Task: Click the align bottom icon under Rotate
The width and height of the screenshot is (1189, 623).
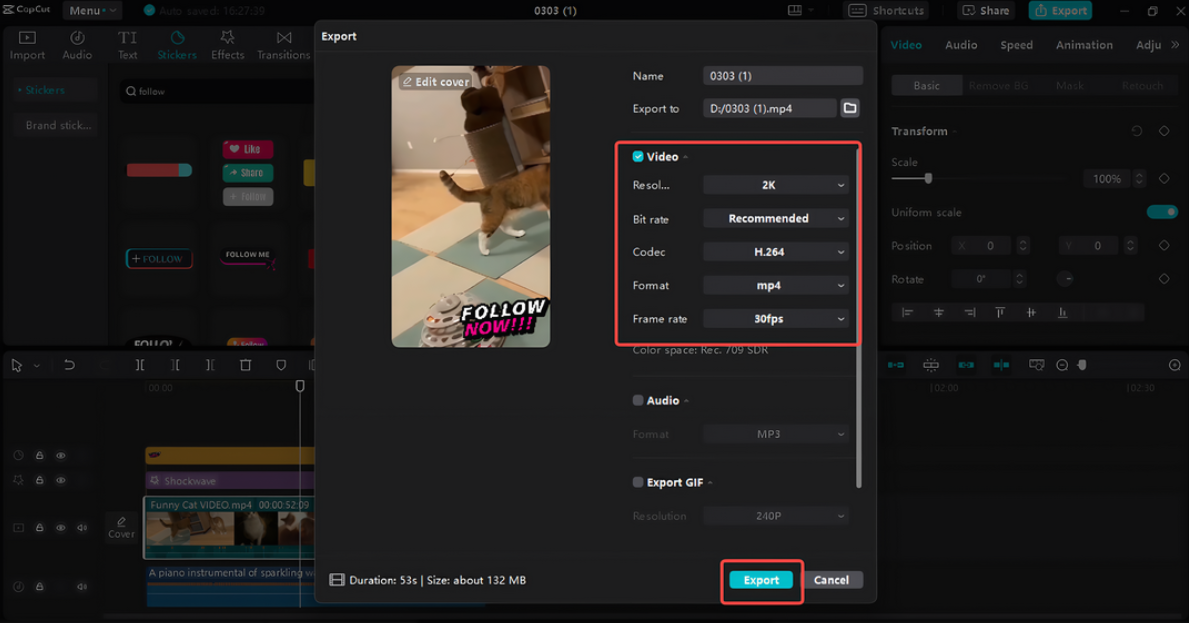Action: [1062, 312]
